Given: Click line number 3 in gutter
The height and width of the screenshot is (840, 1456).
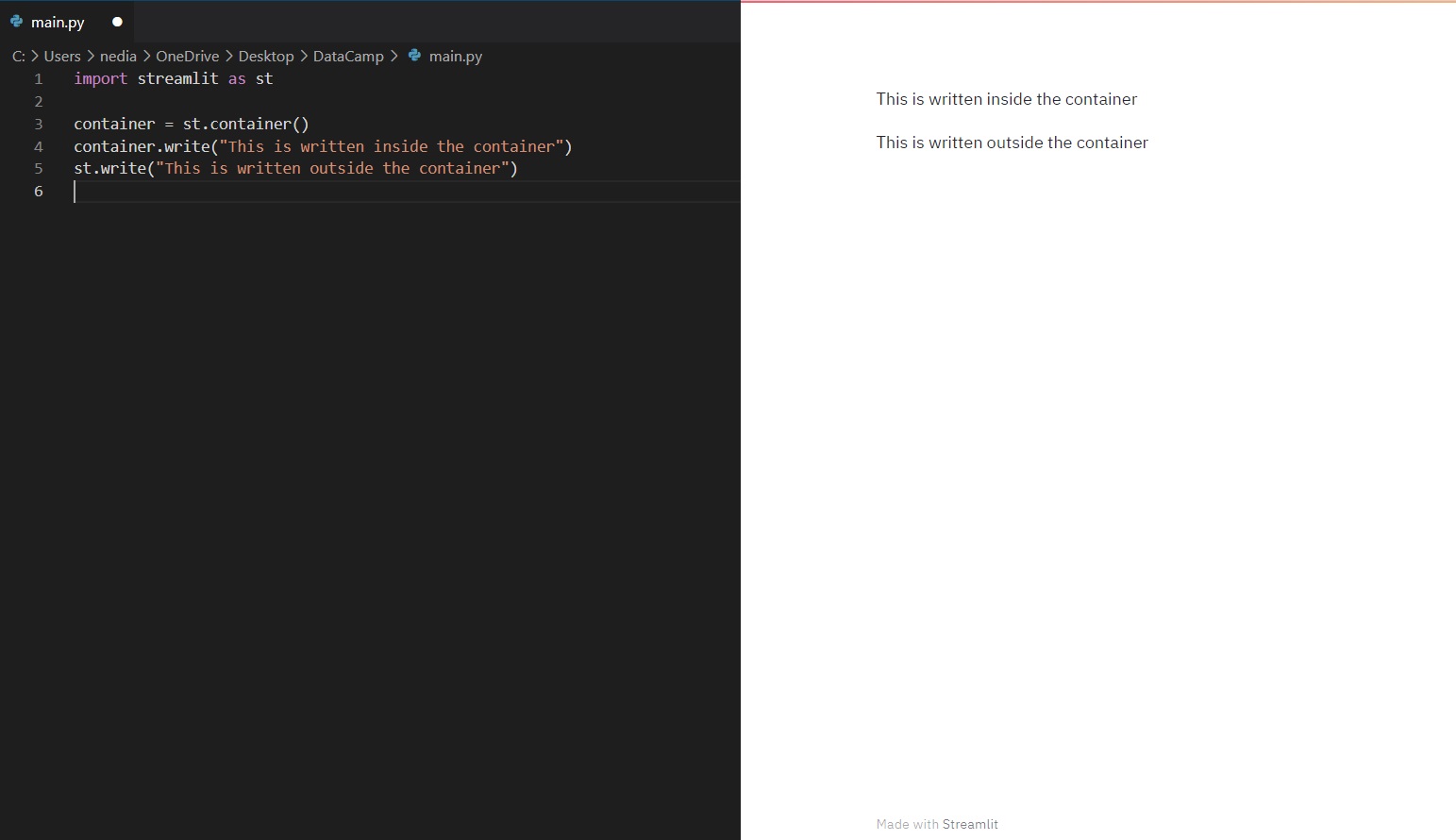Looking at the screenshot, I should (39, 125).
